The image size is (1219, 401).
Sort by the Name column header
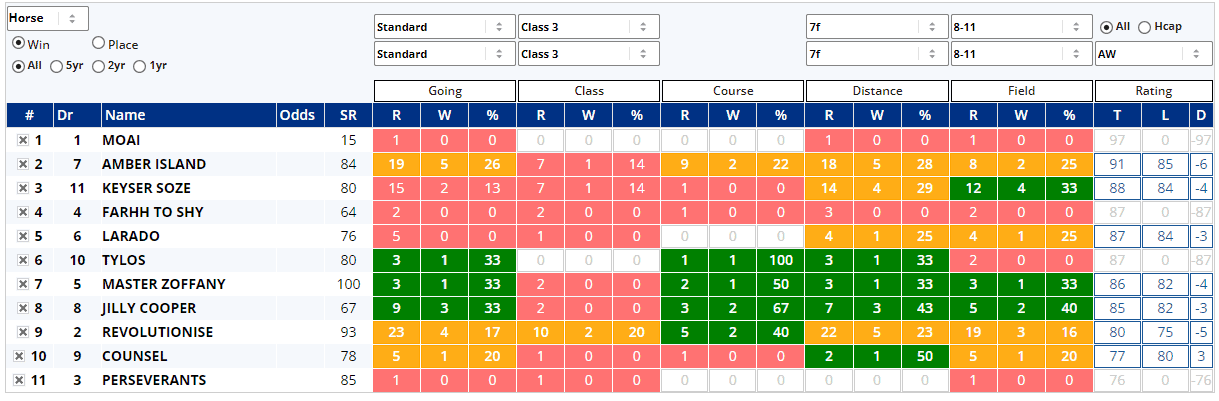pyautogui.click(x=124, y=115)
